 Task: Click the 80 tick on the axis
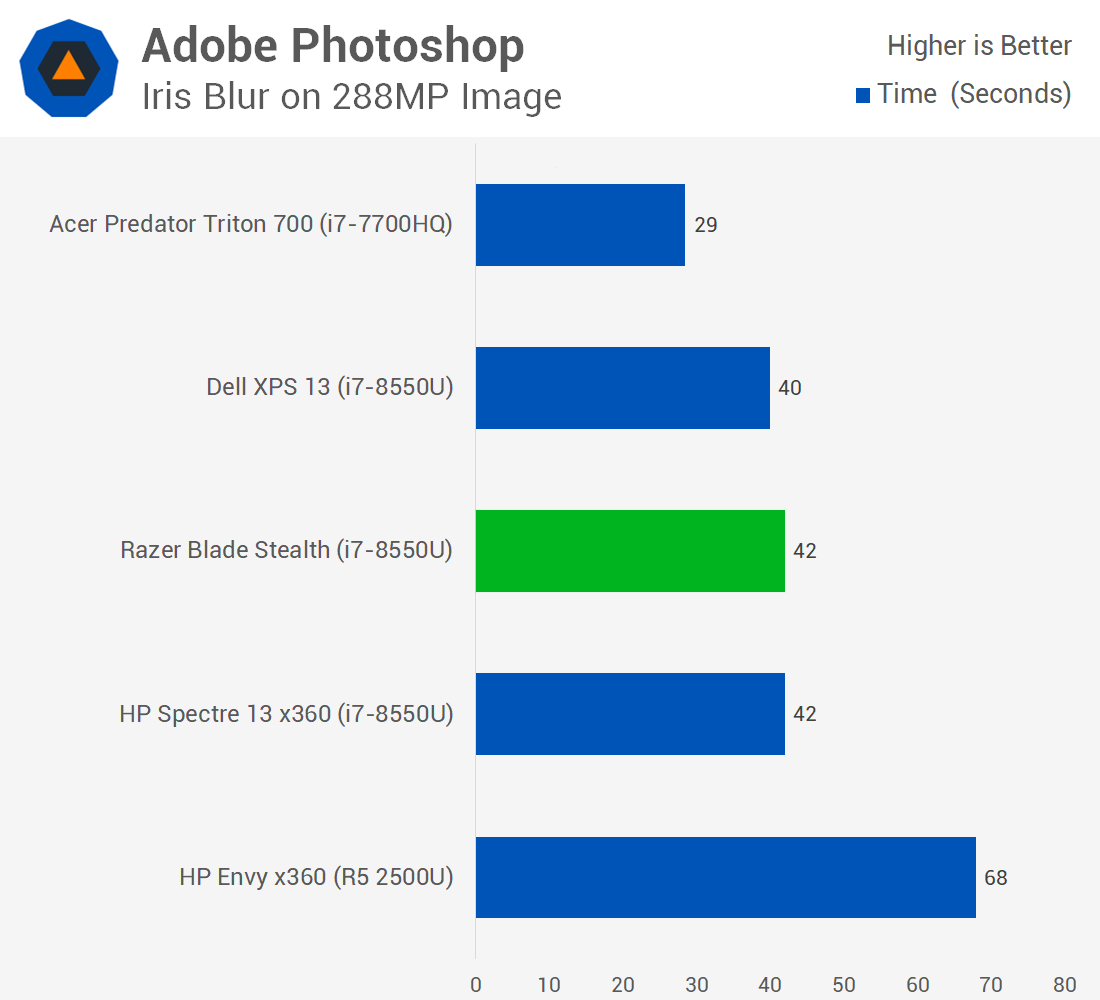click(1064, 985)
